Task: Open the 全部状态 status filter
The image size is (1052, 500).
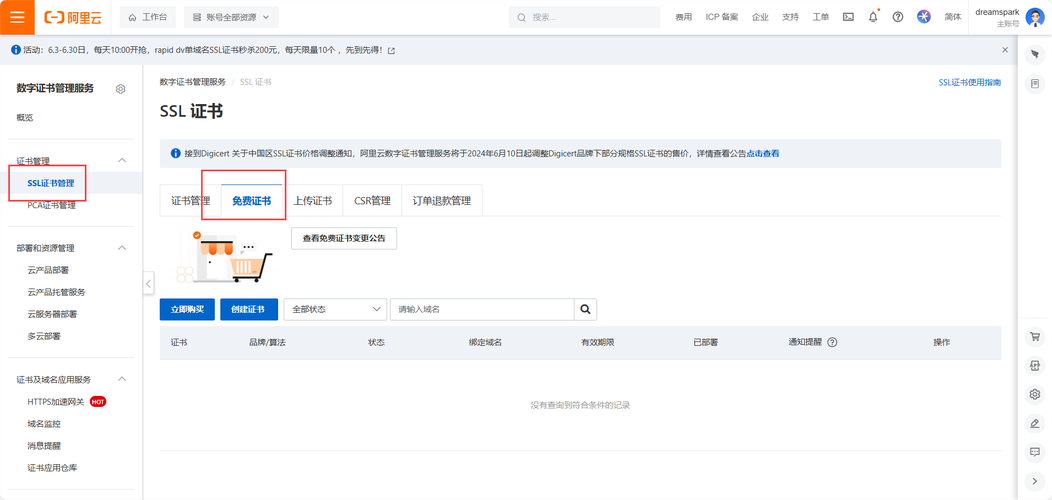Action: tap(335, 309)
